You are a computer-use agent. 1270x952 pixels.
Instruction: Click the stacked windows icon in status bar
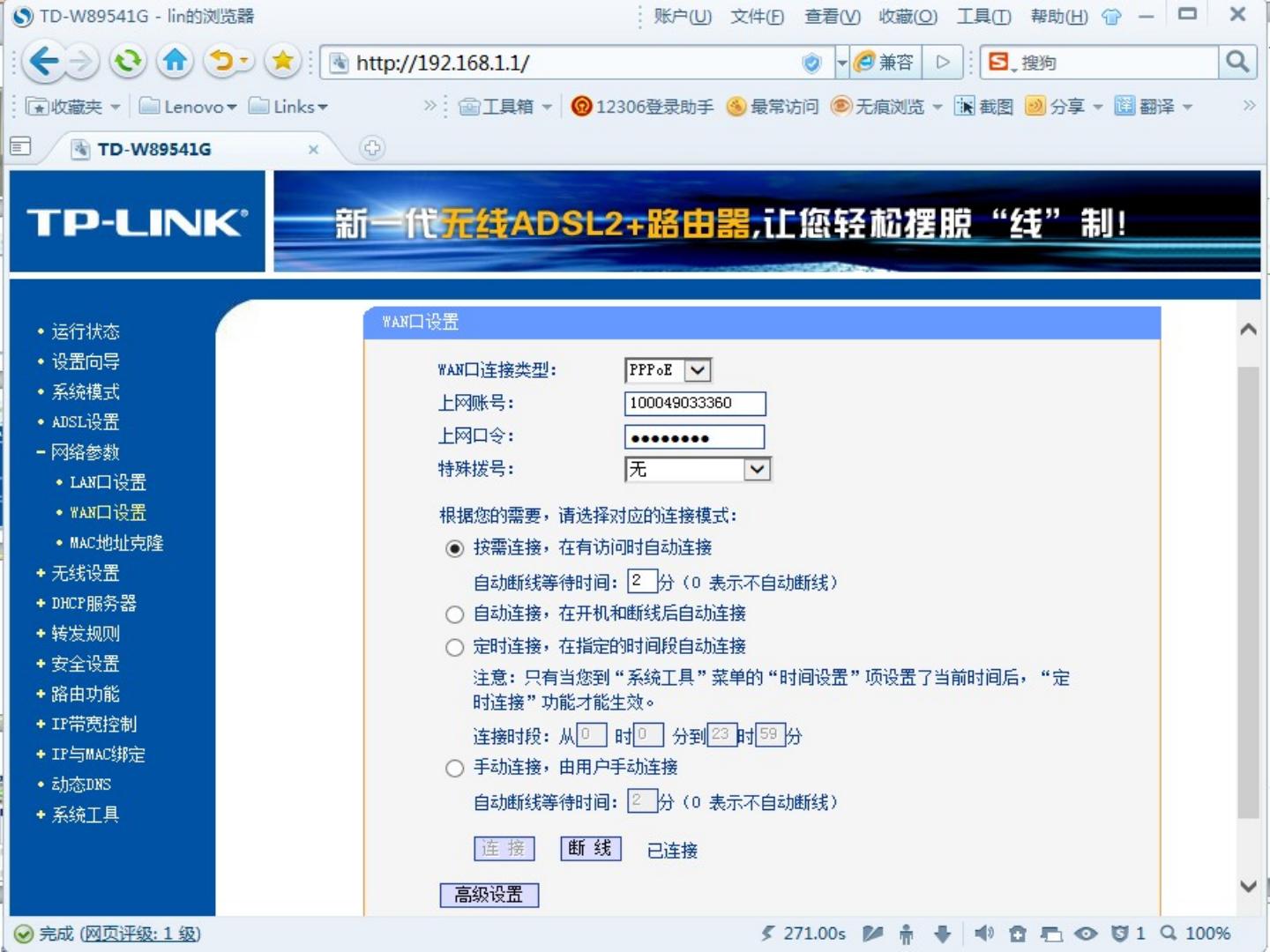(x=1051, y=933)
